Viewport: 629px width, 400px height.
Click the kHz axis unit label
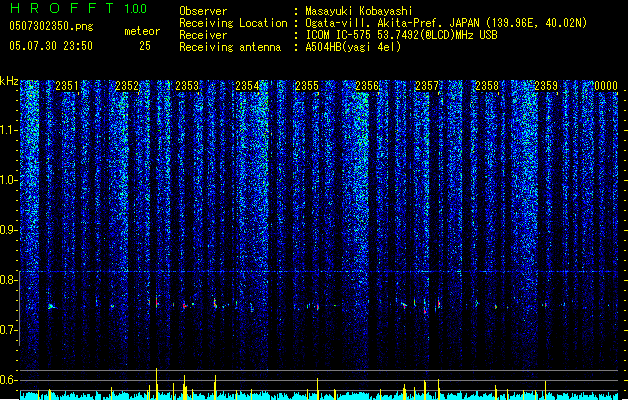(x=9, y=81)
